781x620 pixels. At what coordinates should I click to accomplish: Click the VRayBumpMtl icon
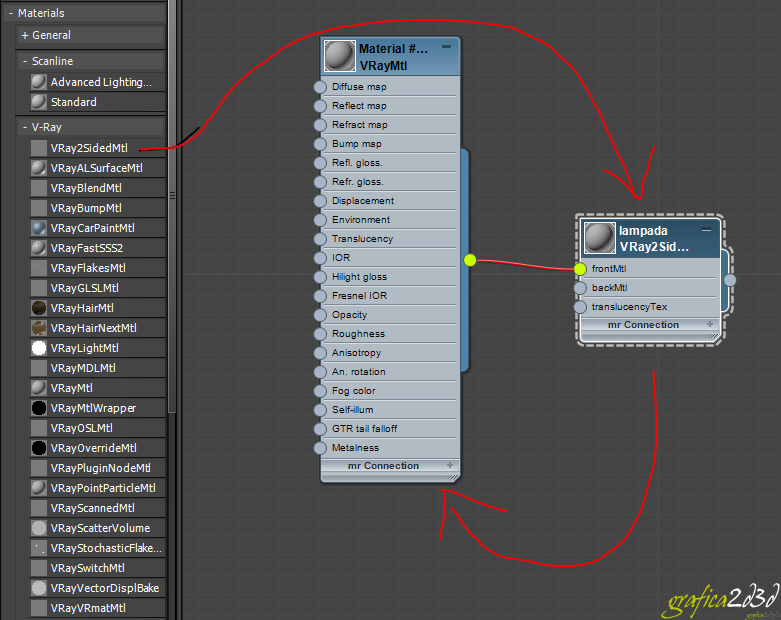pos(39,208)
